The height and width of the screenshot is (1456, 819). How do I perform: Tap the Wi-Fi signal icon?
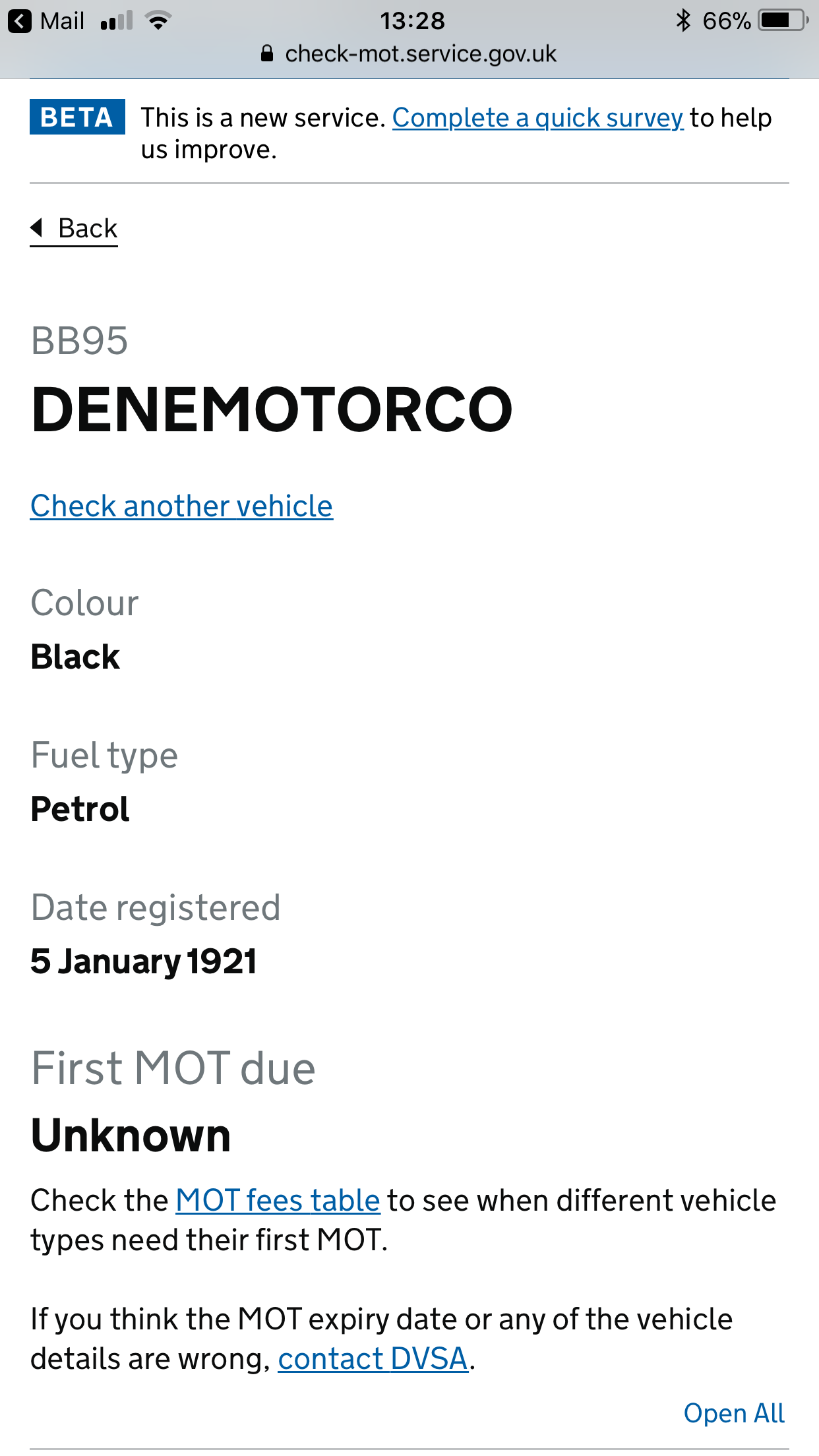(158, 21)
